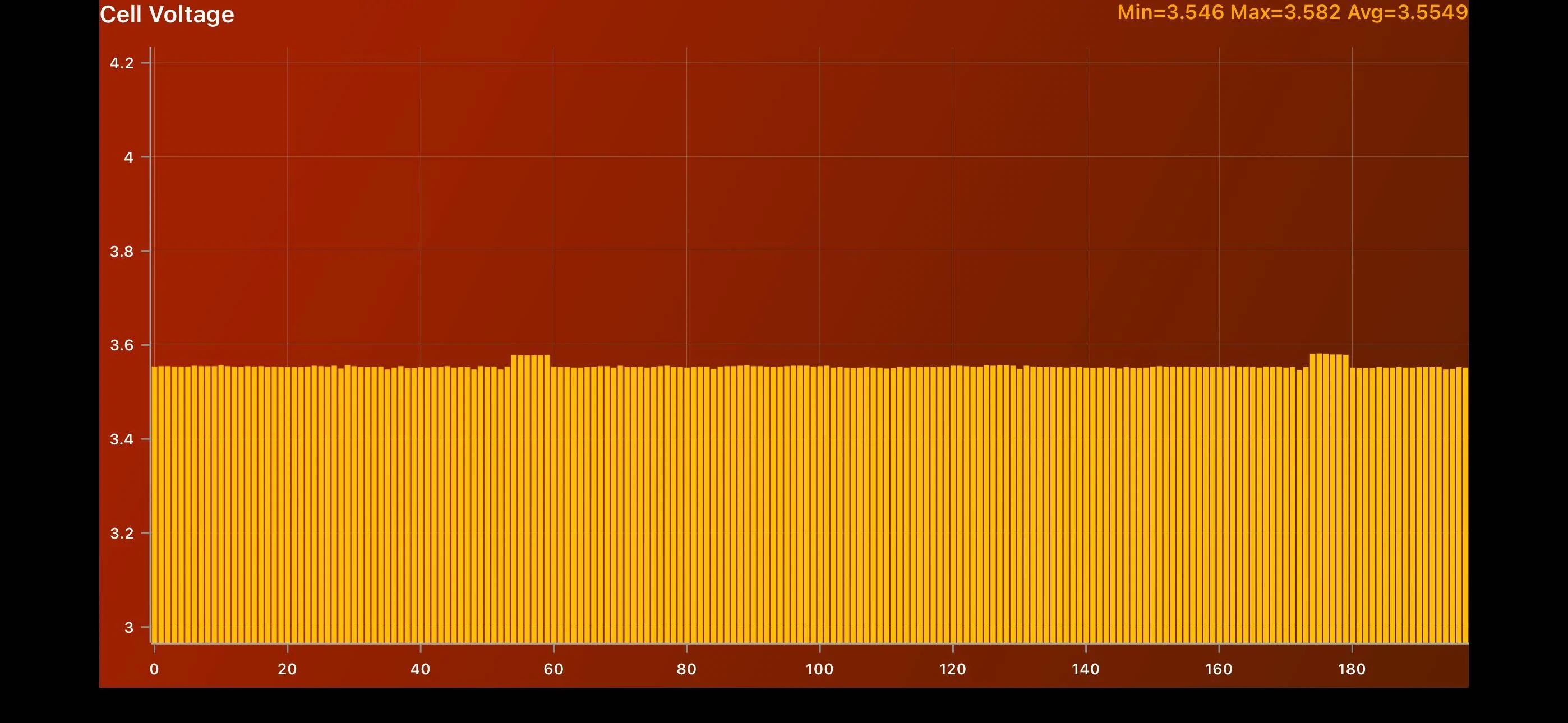Select the 3.4 label on the voltage axis
The width and height of the screenshot is (1568, 723).
click(x=122, y=439)
